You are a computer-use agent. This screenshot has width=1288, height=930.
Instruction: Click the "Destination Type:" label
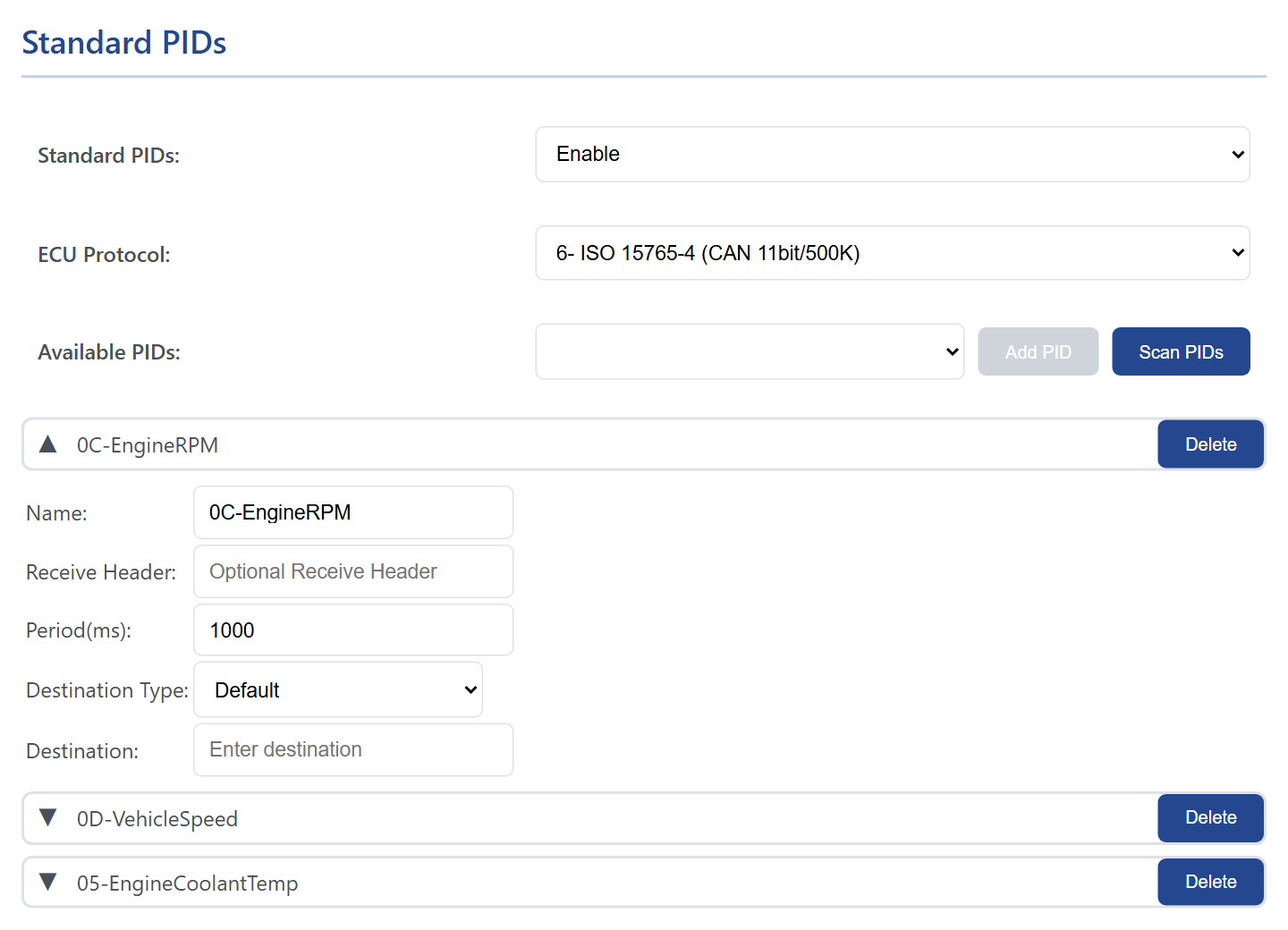[x=107, y=690]
